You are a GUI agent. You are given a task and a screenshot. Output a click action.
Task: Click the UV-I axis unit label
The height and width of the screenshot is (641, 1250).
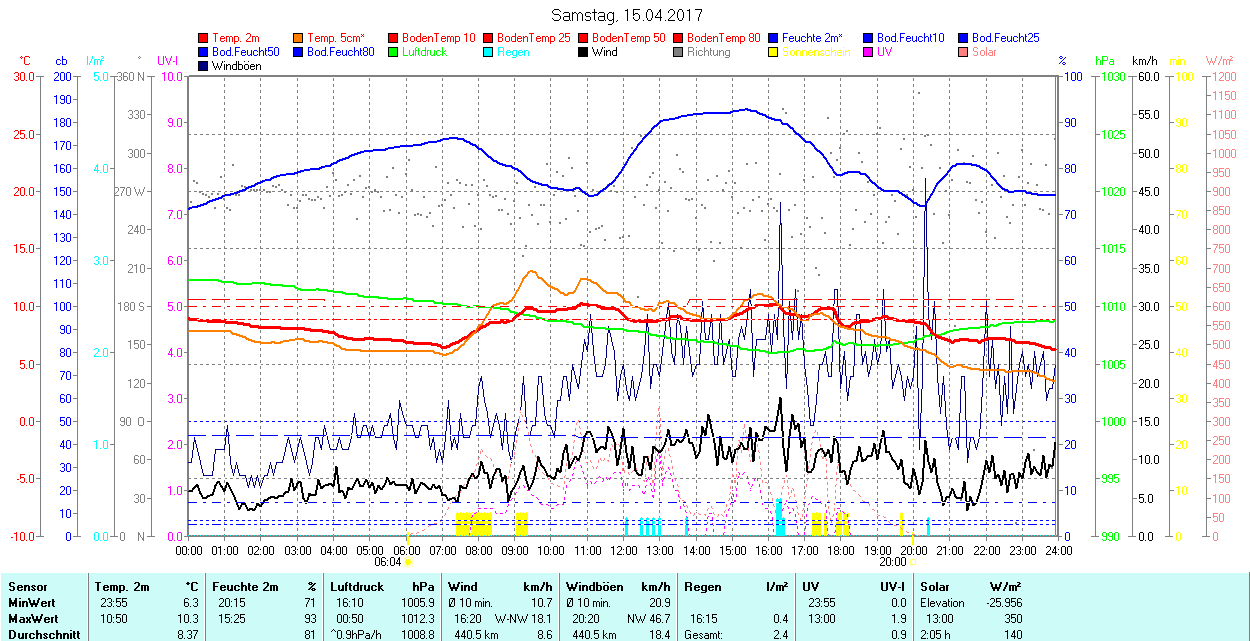(x=168, y=61)
